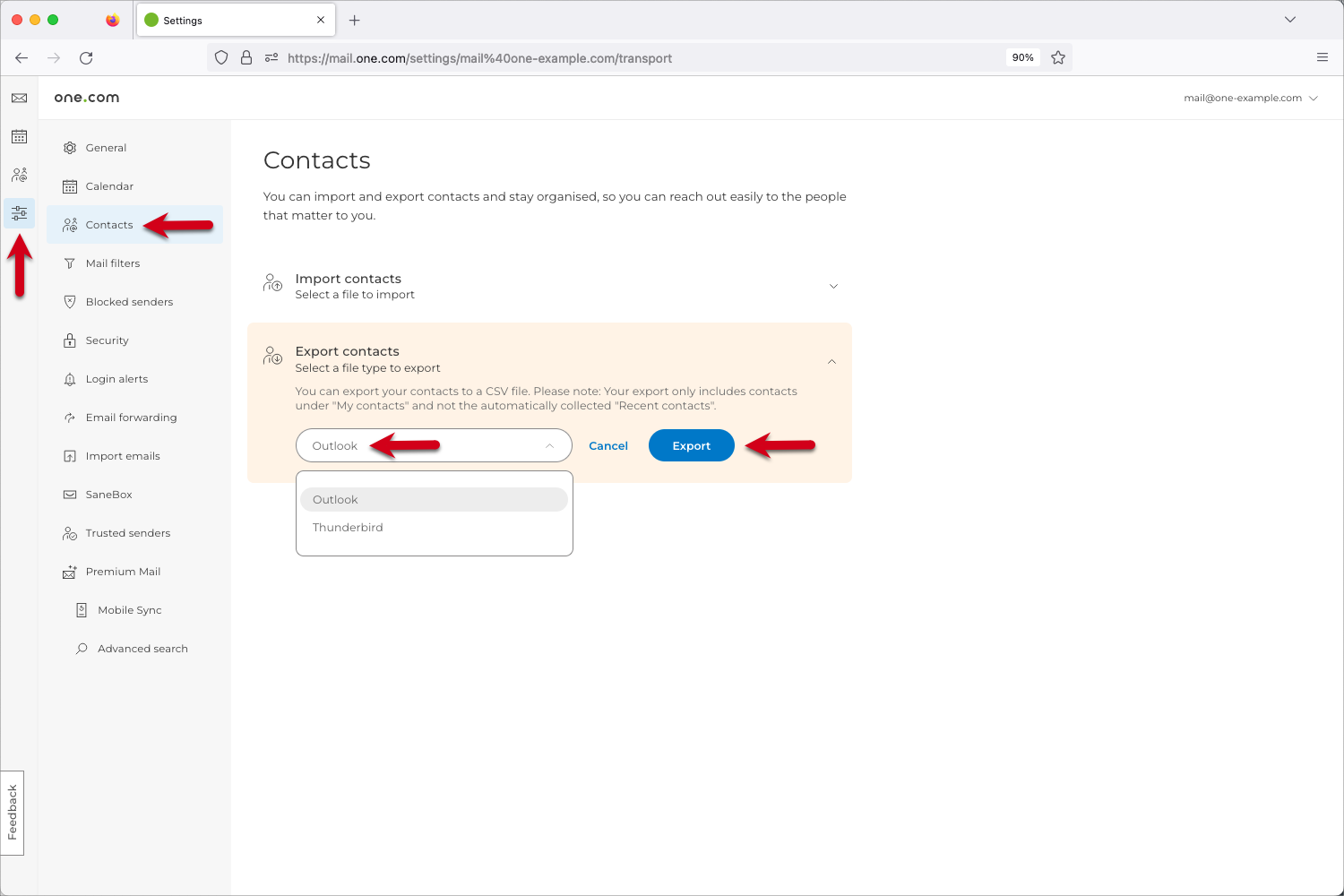This screenshot has height=896, width=1344.
Task: Click the General settings gear icon
Action: tap(70, 147)
